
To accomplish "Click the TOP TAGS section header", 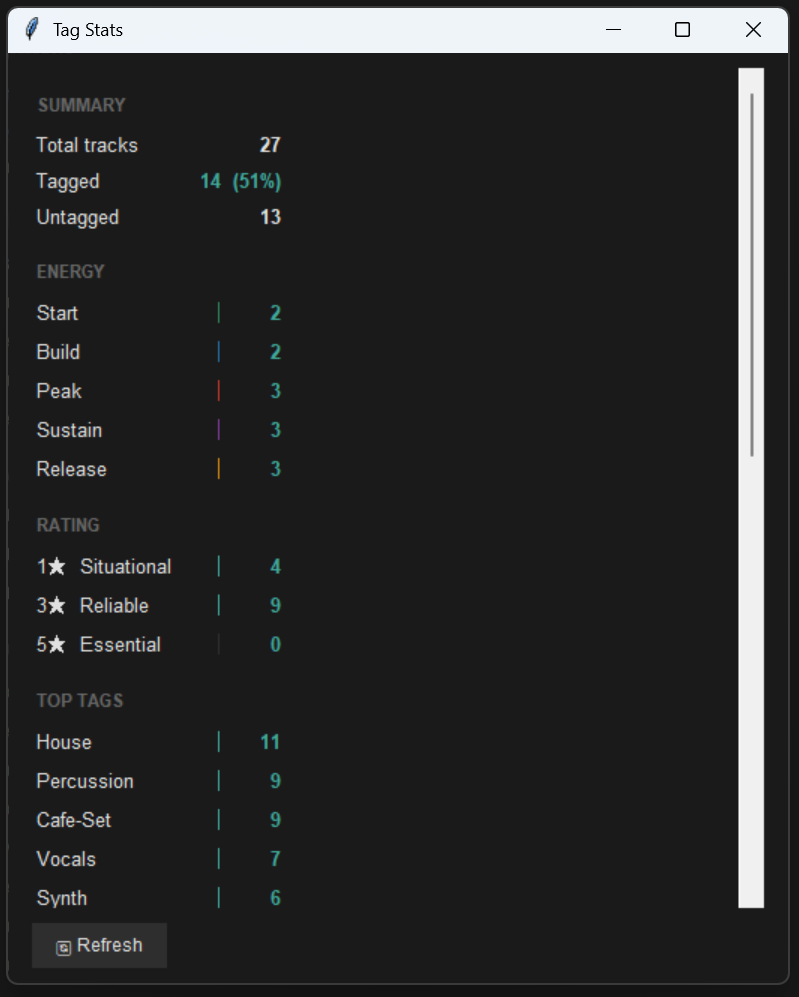I will coord(79,700).
